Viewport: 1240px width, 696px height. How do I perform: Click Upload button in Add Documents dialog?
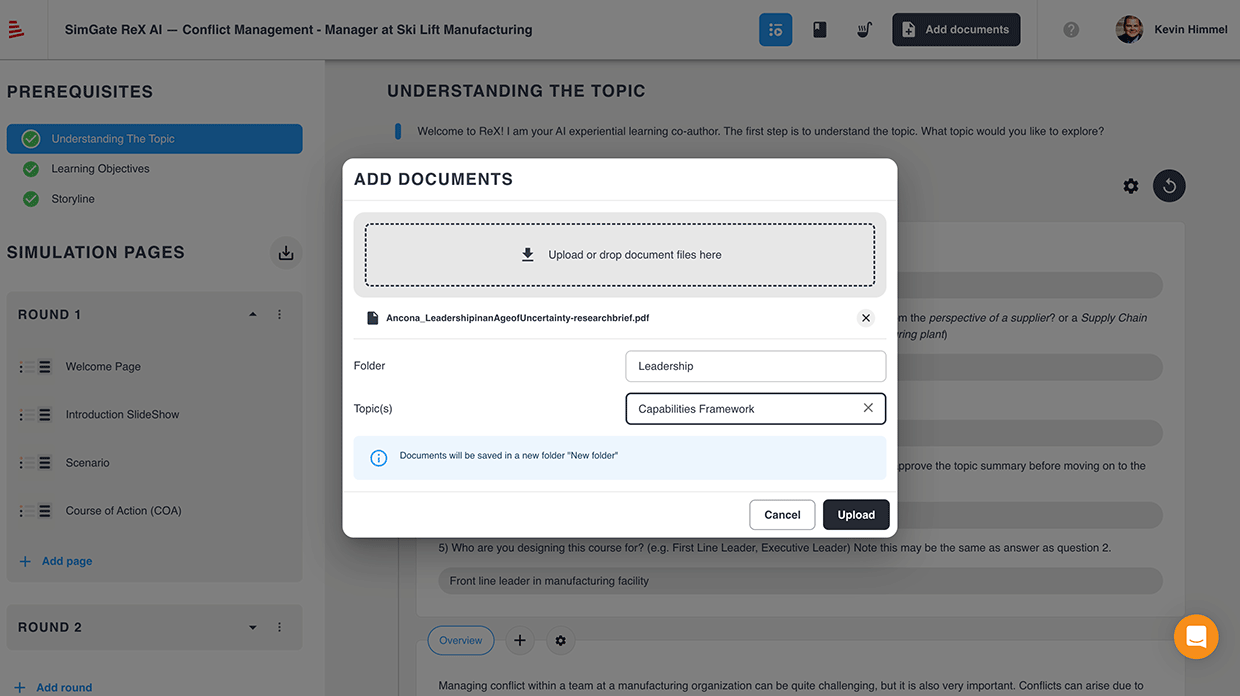pyautogui.click(x=856, y=515)
